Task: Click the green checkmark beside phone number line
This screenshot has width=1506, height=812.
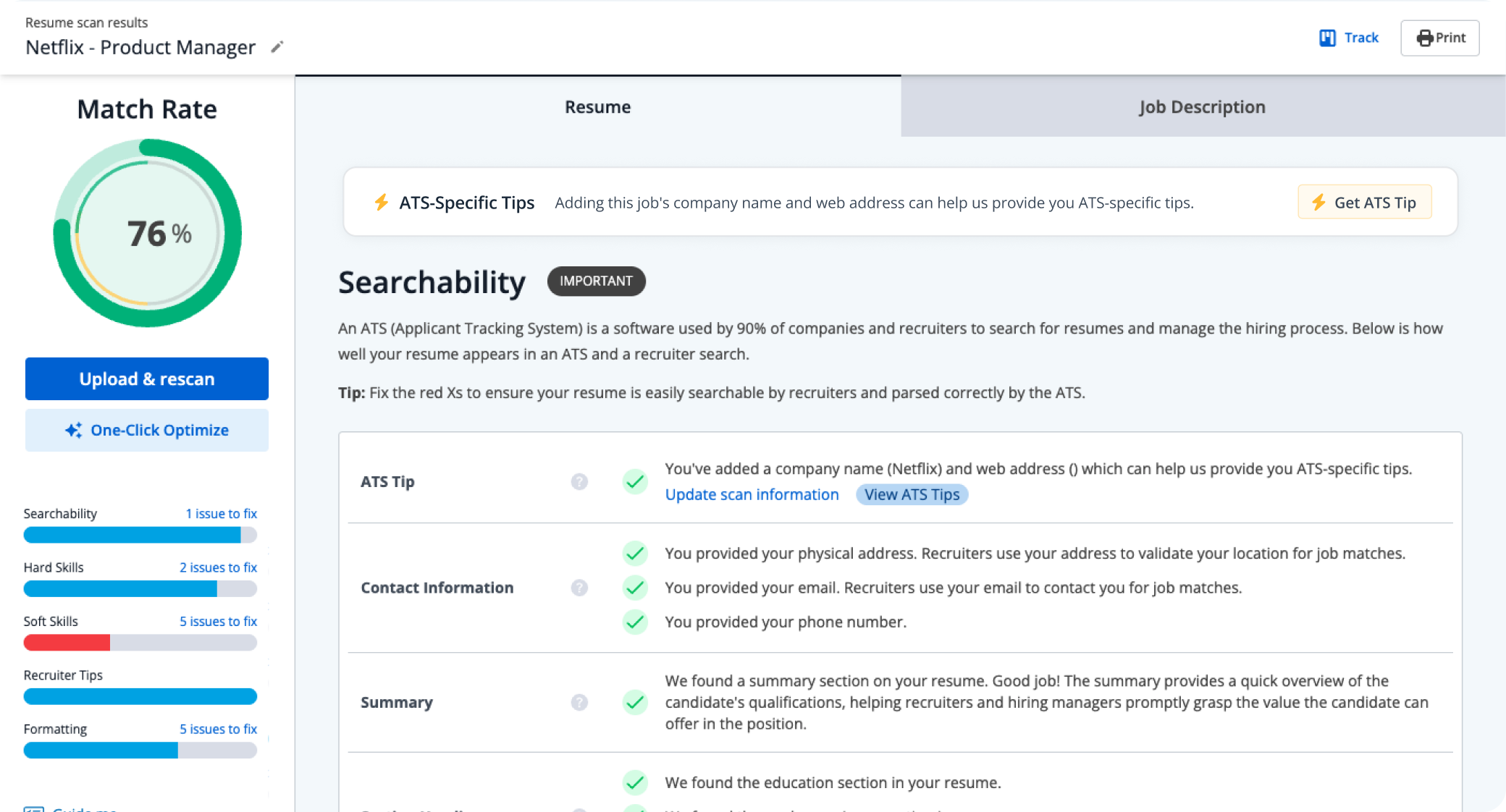Action: click(x=635, y=622)
